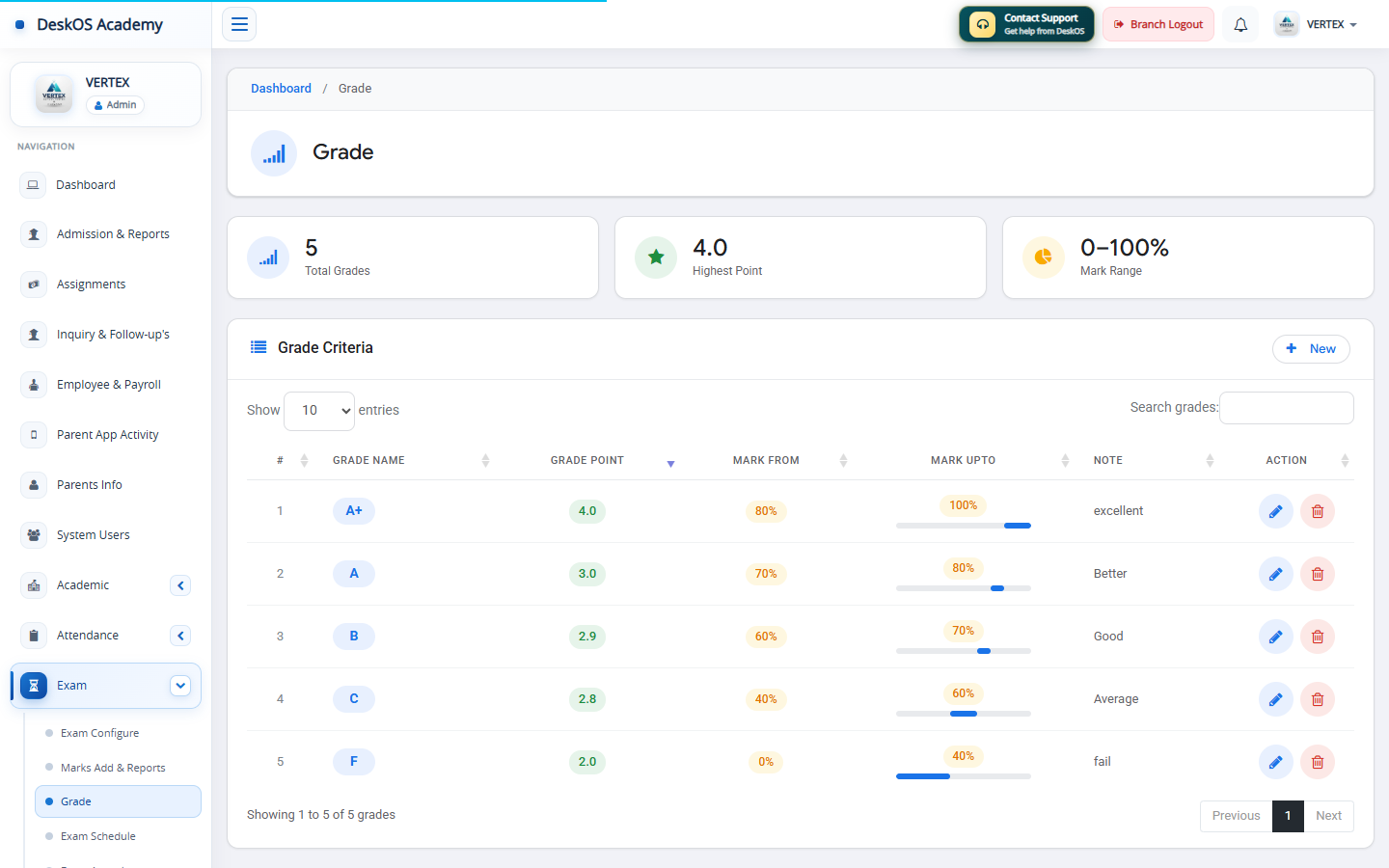Screen dimensions: 1389x868
Task: Click the F row 40% progress bar
Action: click(964, 776)
